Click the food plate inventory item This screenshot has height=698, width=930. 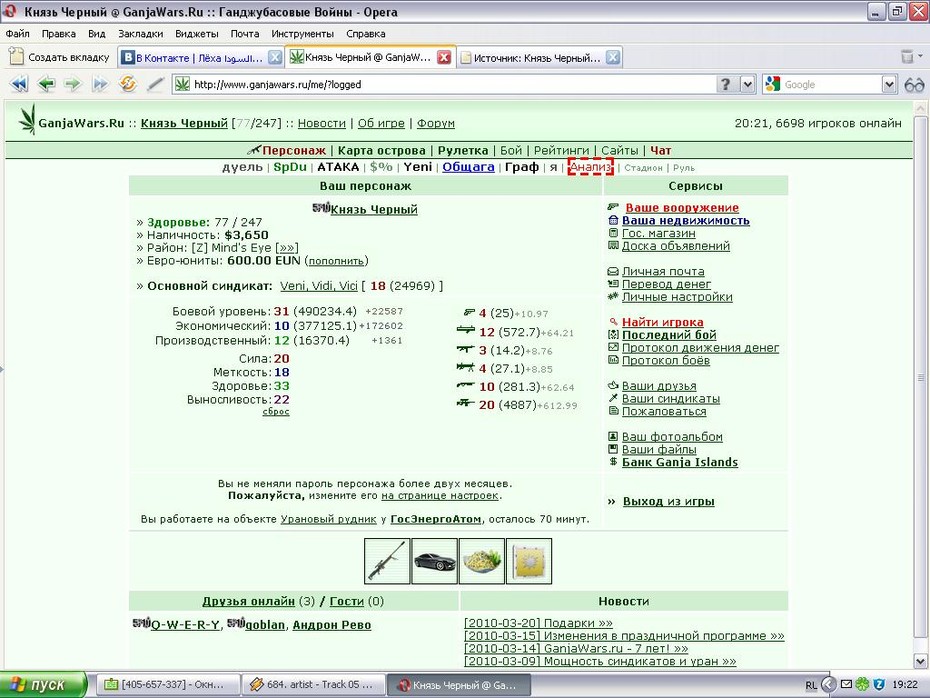pyautogui.click(x=482, y=561)
